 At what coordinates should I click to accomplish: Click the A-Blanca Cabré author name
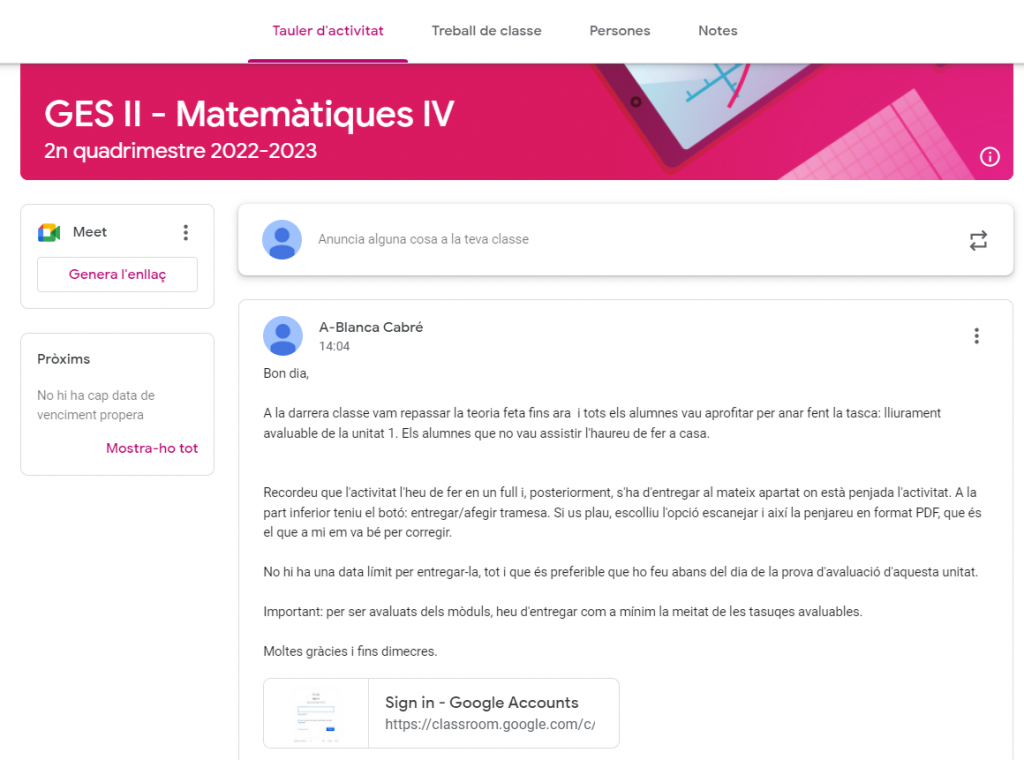click(x=370, y=327)
